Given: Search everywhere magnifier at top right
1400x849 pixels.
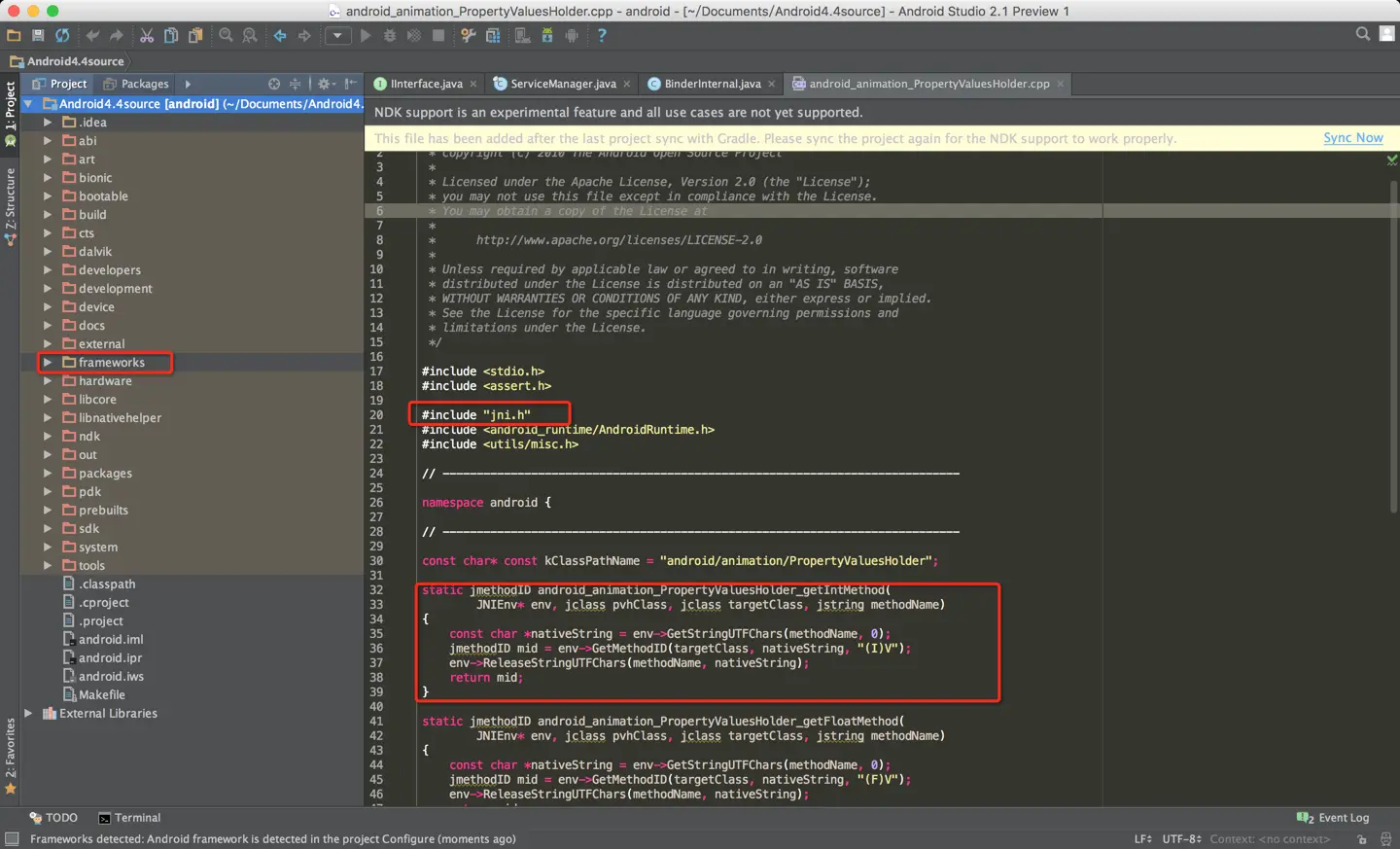Looking at the screenshot, I should point(1363,34).
